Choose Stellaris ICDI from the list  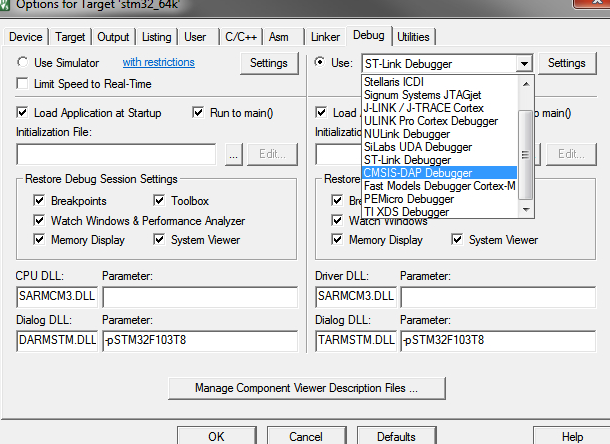pyautogui.click(x=440, y=82)
